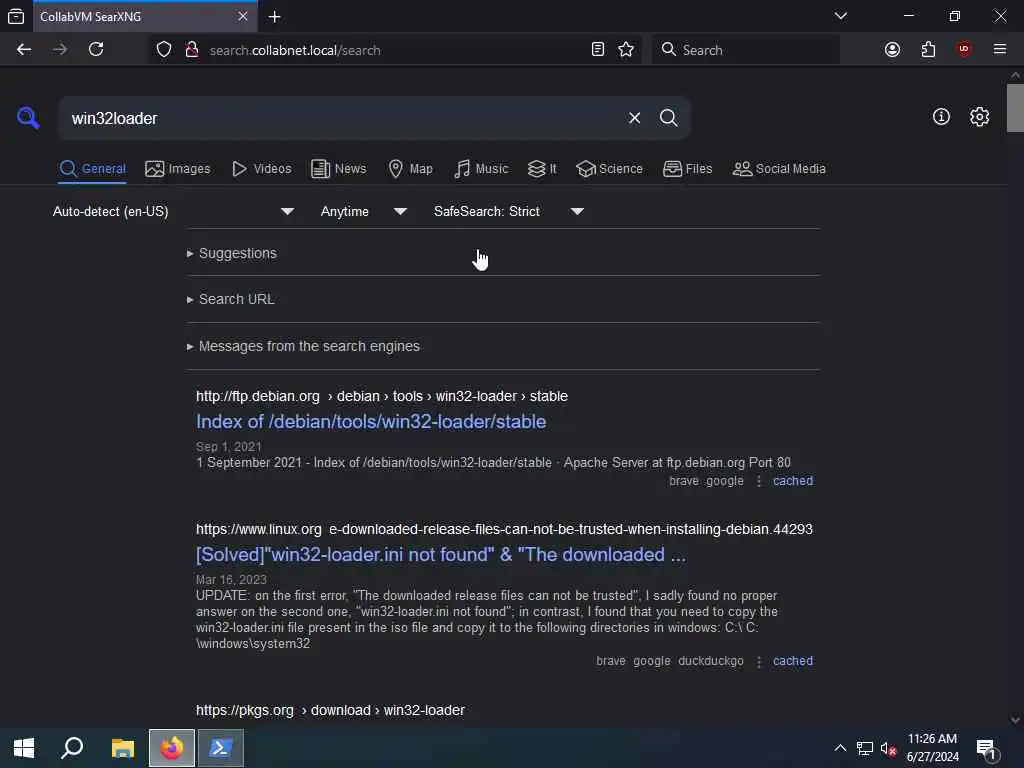Click the pkgs.org win32-loader result URL
The height and width of the screenshot is (768, 1024).
(x=330, y=710)
